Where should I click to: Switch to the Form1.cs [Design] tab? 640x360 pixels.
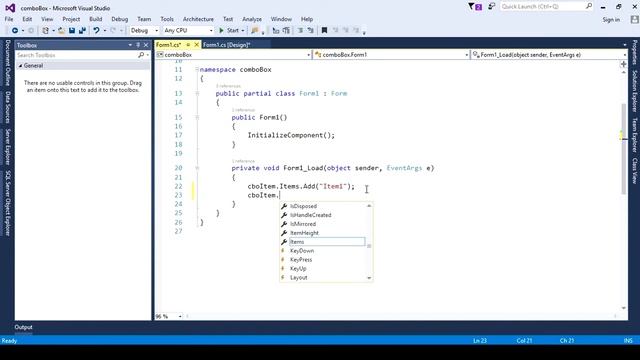pyautogui.click(x=227, y=44)
